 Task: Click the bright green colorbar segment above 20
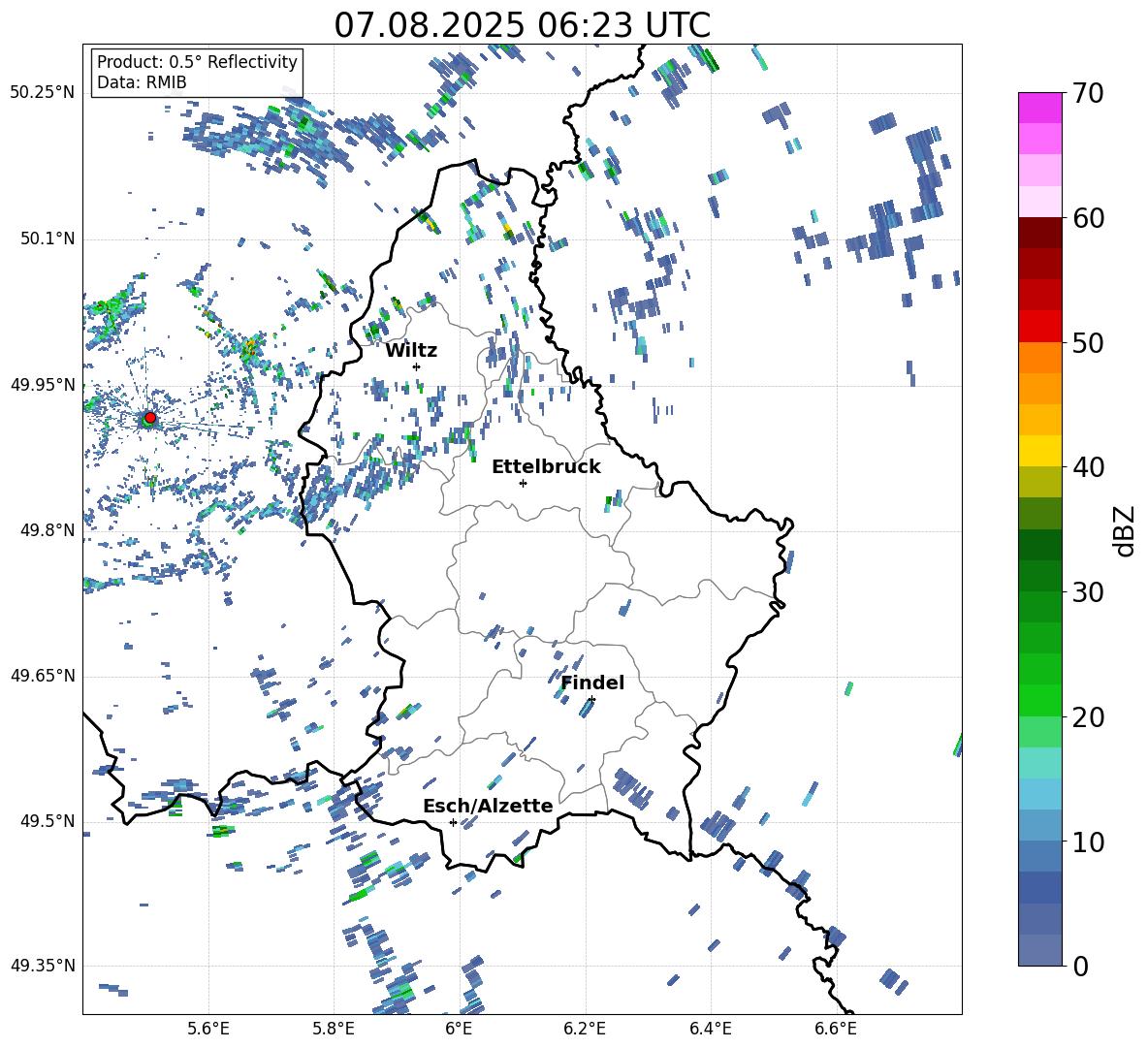1040,700
